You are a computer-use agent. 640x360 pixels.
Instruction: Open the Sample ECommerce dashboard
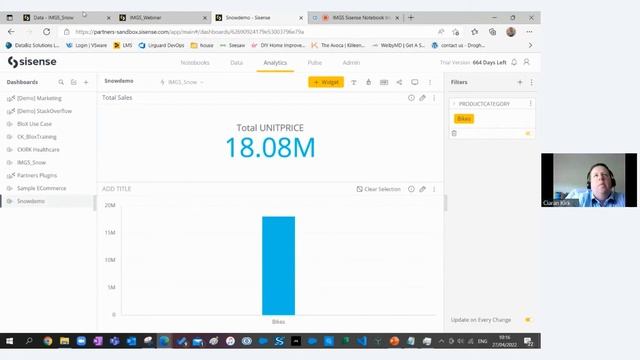tap(42, 188)
